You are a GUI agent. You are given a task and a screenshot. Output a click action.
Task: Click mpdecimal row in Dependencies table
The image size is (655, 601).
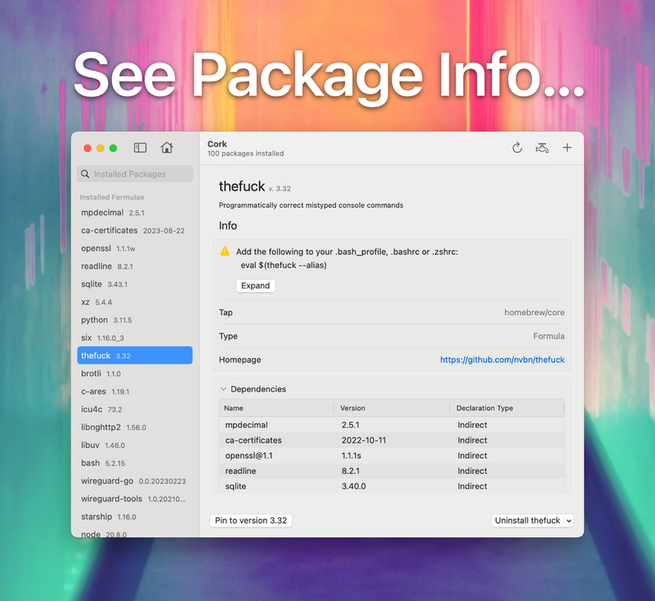[392, 425]
